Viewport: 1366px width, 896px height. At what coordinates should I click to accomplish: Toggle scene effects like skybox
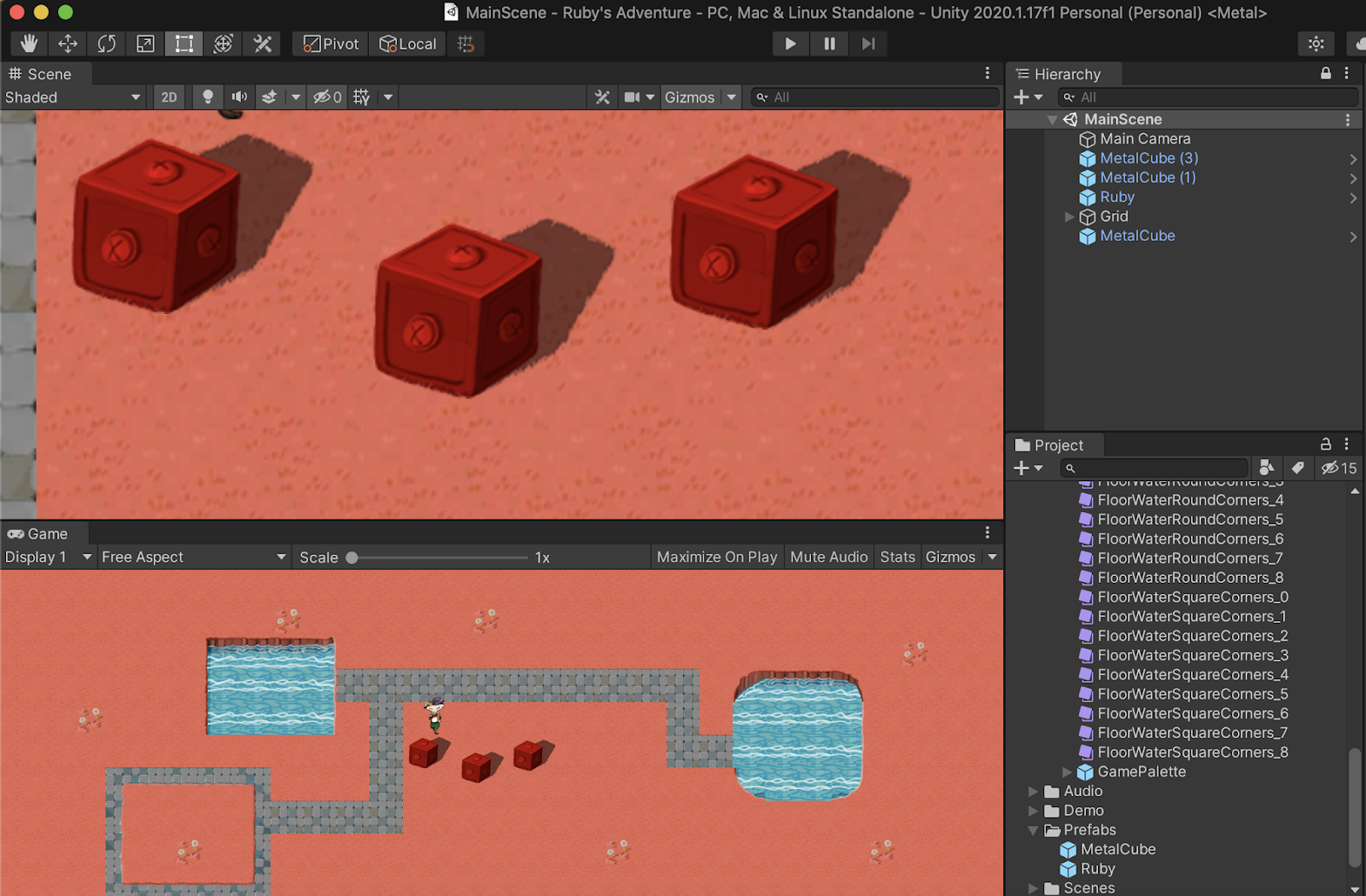(269, 97)
